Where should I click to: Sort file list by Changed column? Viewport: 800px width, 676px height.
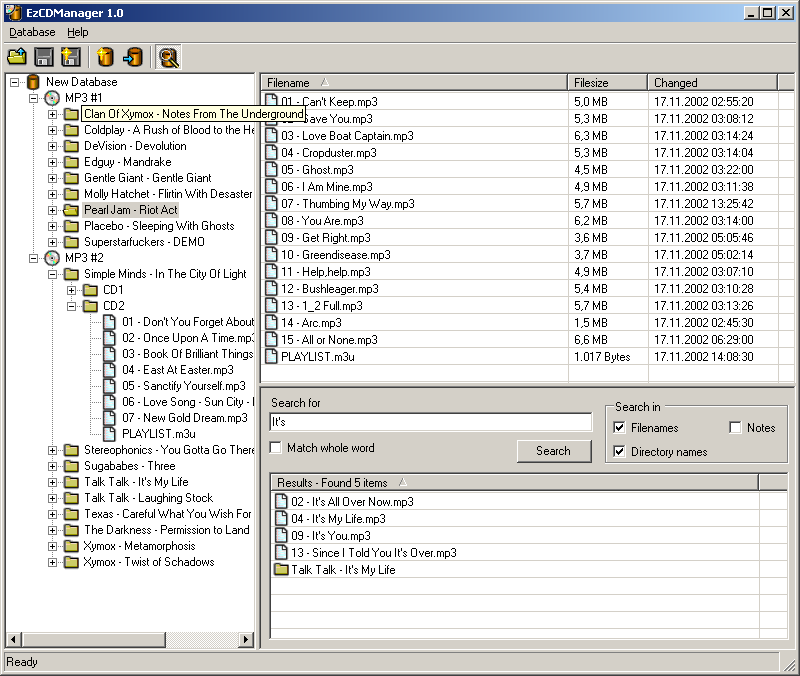(x=713, y=83)
